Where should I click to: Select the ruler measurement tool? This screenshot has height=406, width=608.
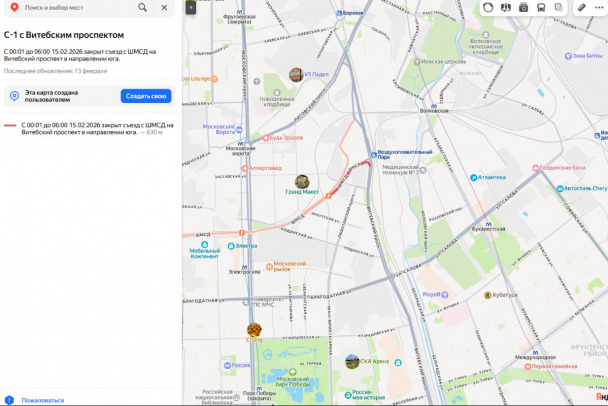point(582,7)
